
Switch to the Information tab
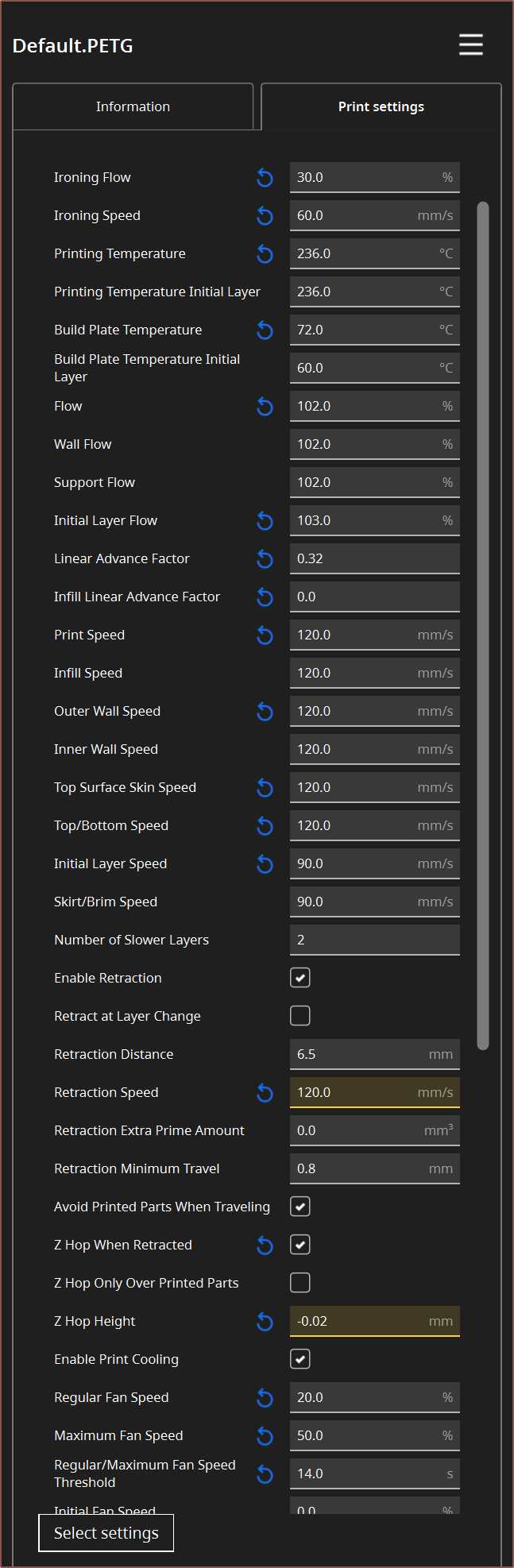point(133,106)
